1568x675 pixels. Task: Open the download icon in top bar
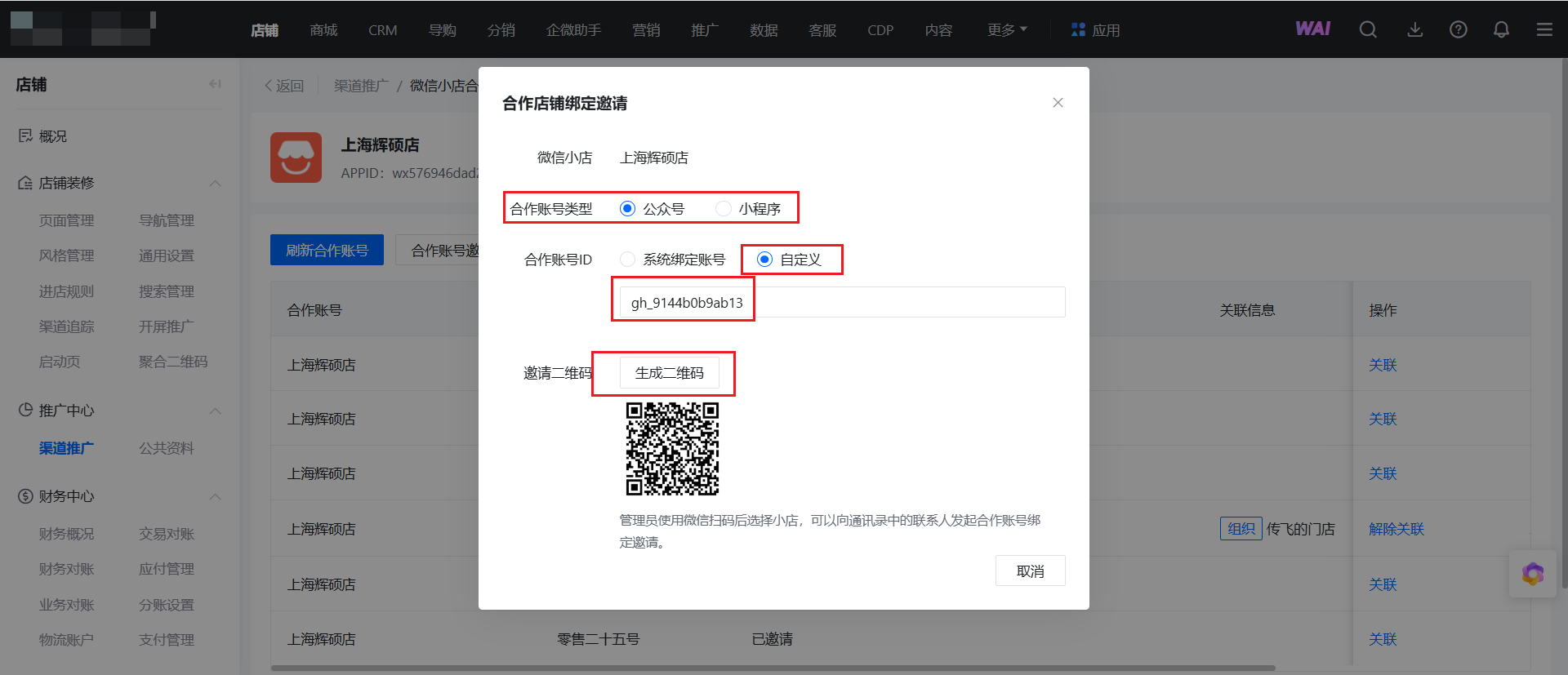[x=1414, y=30]
